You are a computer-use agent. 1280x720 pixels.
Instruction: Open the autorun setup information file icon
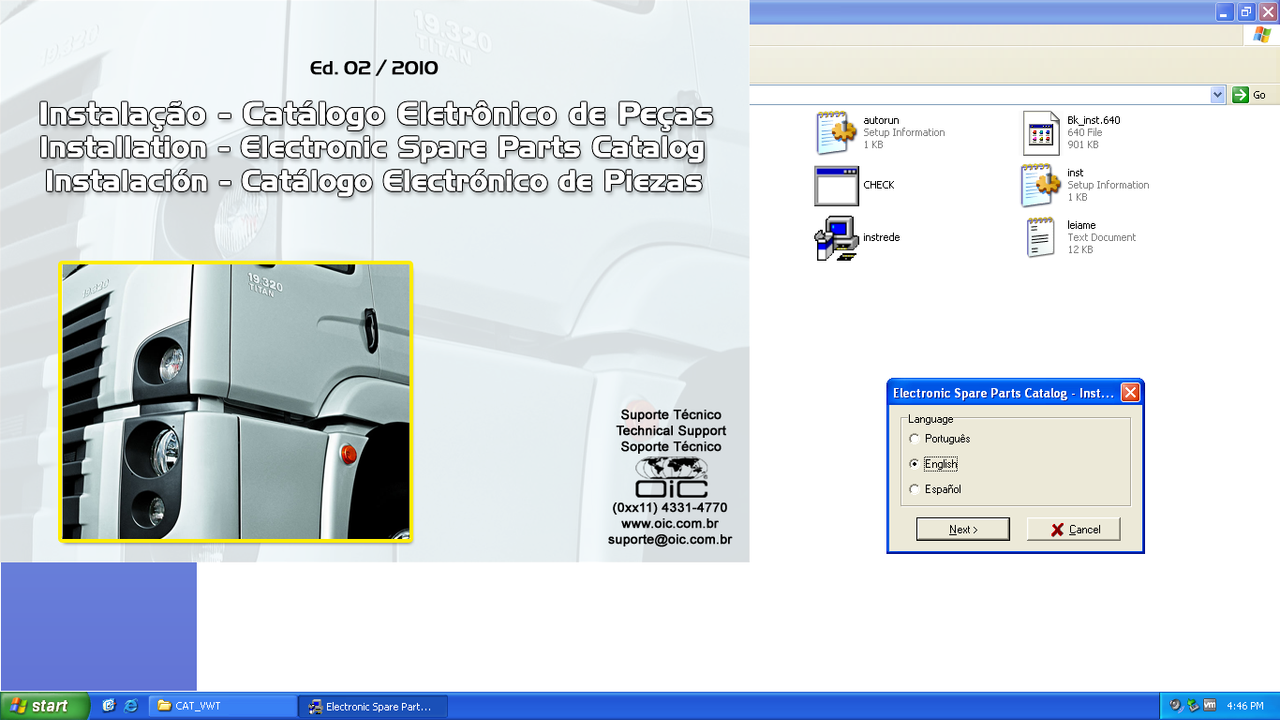pos(836,133)
